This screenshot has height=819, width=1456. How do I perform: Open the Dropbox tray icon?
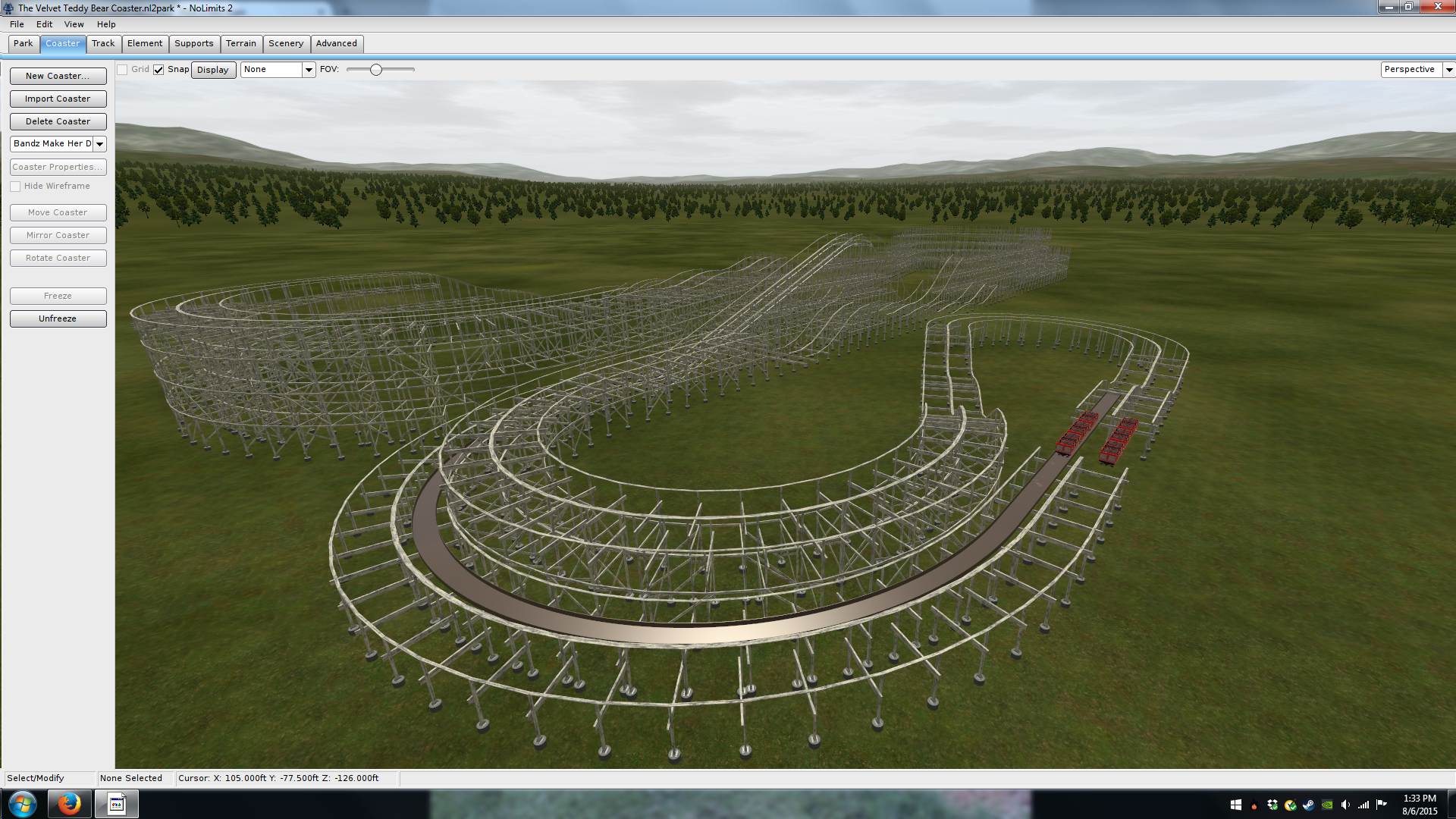[1272, 805]
